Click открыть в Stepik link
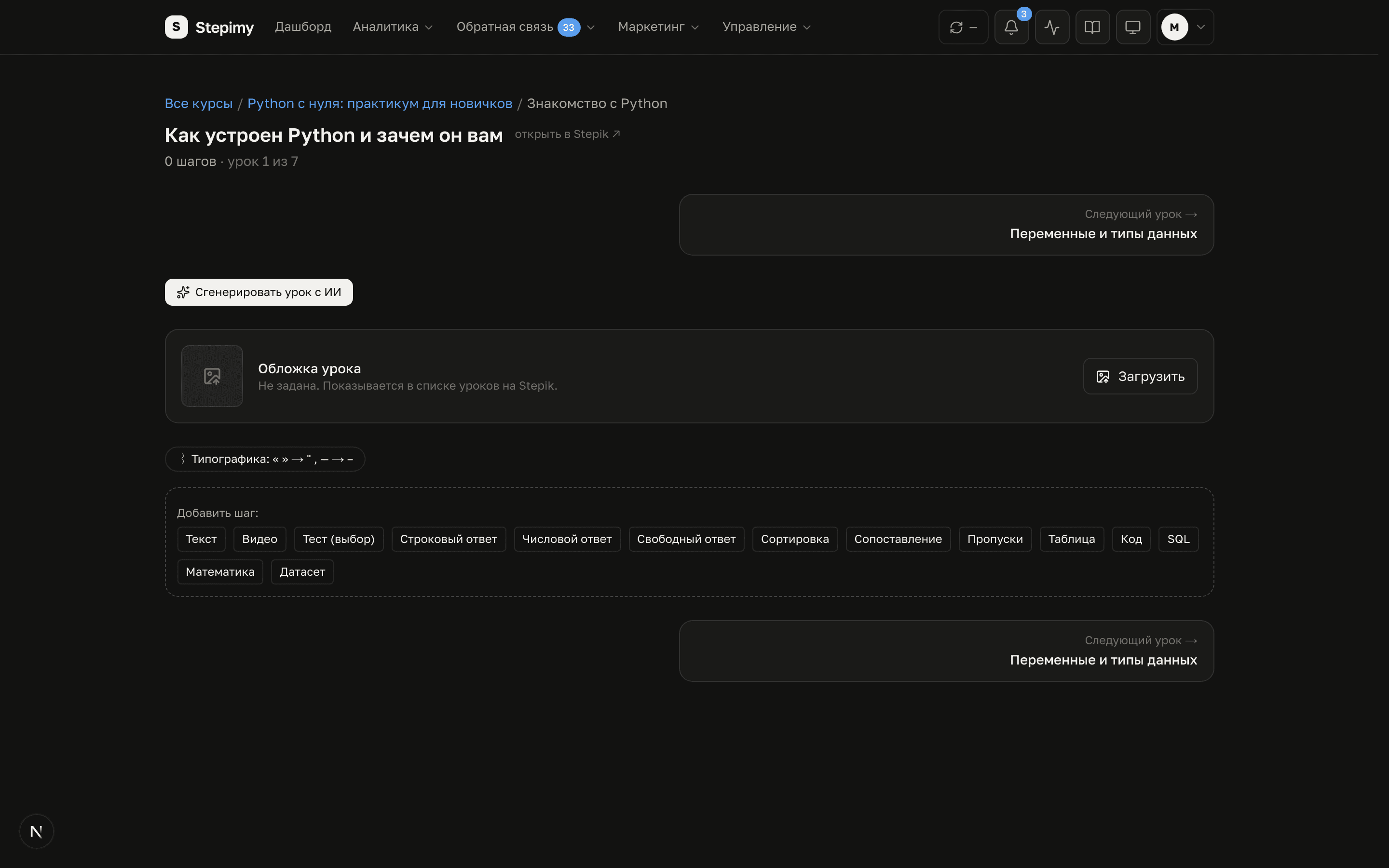This screenshot has width=1389, height=868. 567,134
